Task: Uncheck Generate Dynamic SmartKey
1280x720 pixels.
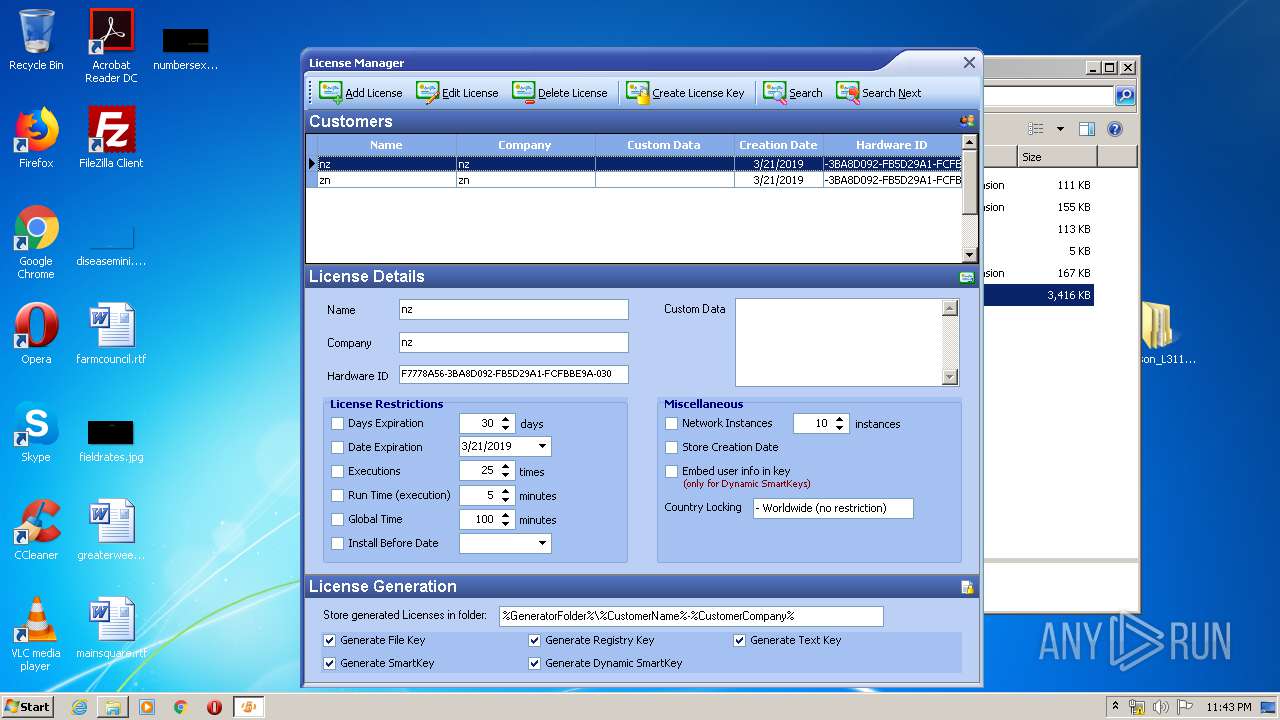Action: tap(534, 664)
